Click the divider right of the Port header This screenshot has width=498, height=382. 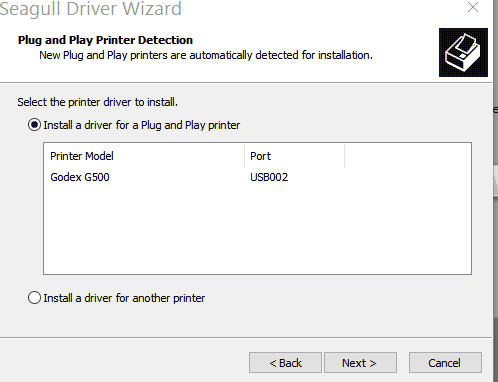point(345,156)
